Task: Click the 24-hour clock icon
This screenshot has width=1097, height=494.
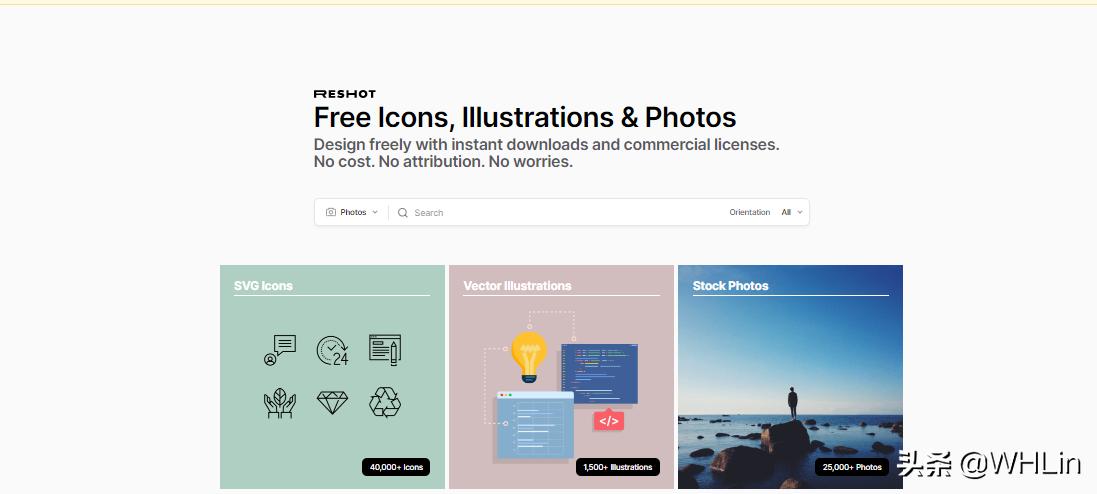Action: (332, 351)
